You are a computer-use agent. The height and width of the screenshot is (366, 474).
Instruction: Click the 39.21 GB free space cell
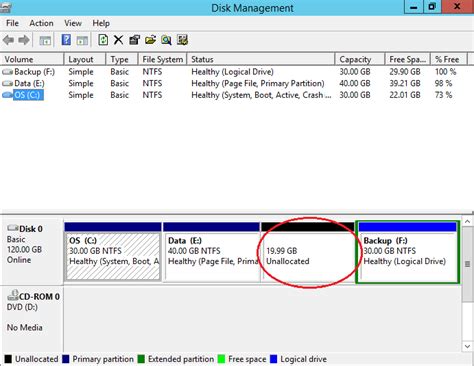(405, 83)
